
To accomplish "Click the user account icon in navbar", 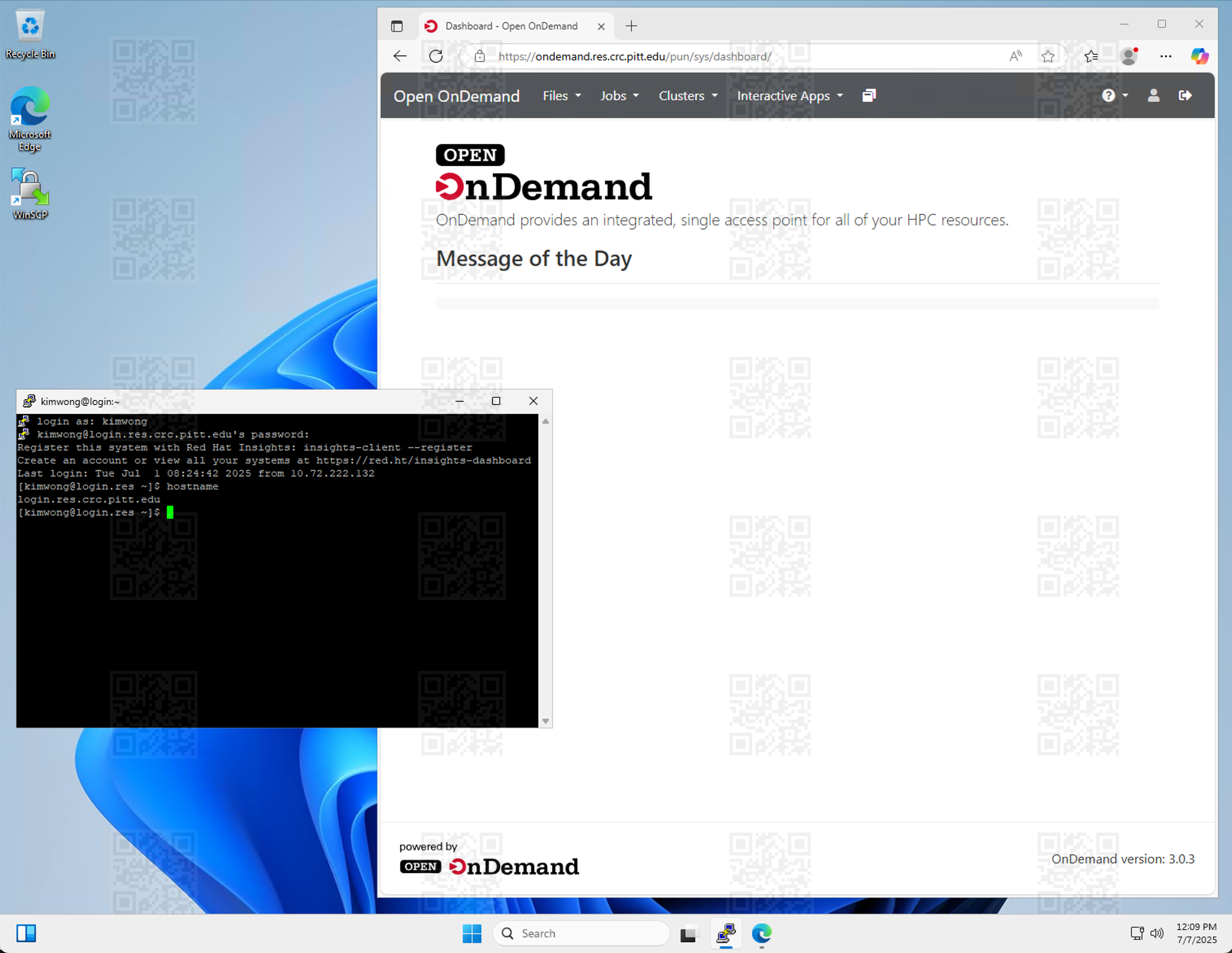I will click(x=1153, y=95).
